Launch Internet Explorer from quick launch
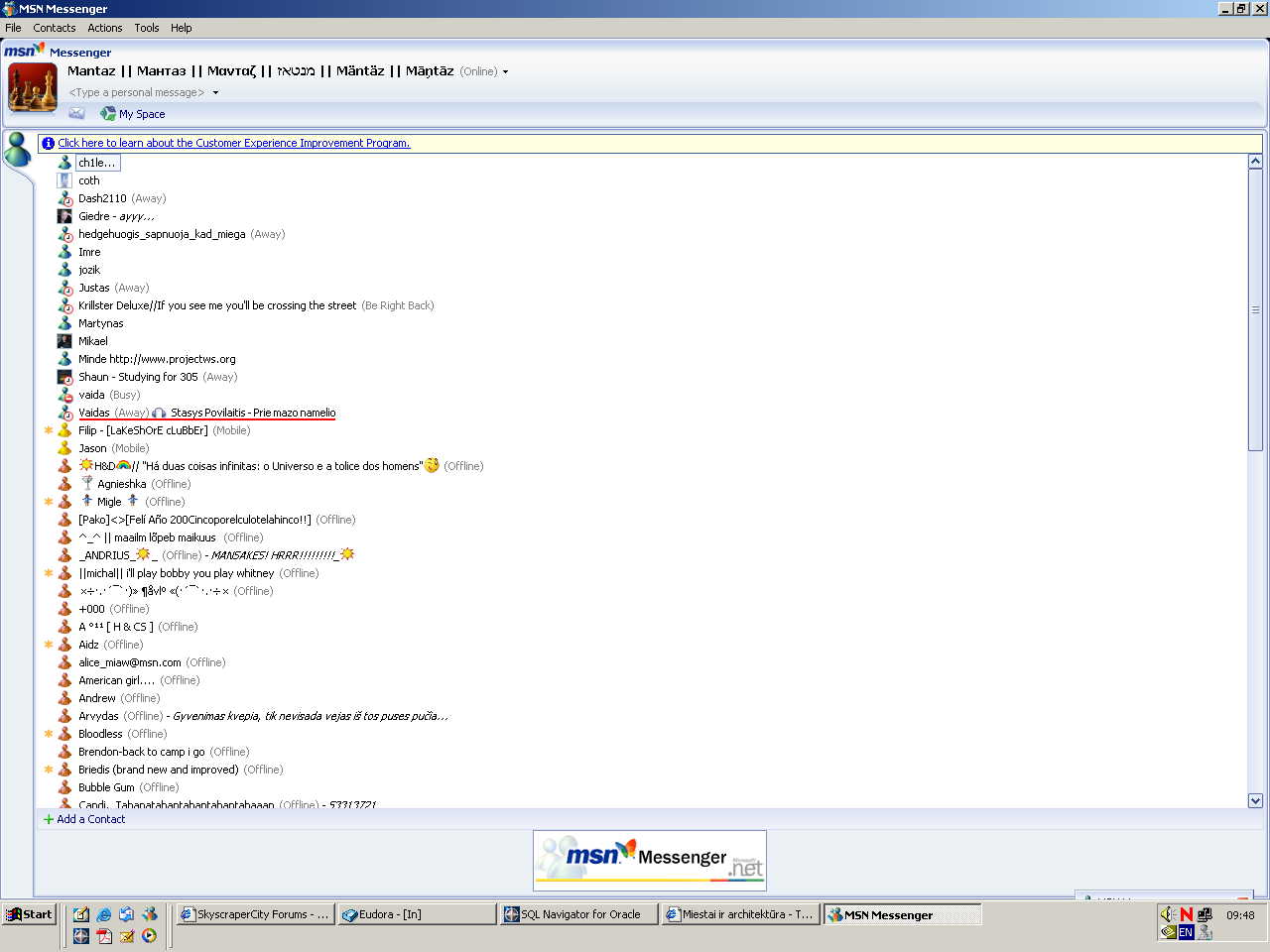The width and height of the screenshot is (1270, 952). point(103,914)
